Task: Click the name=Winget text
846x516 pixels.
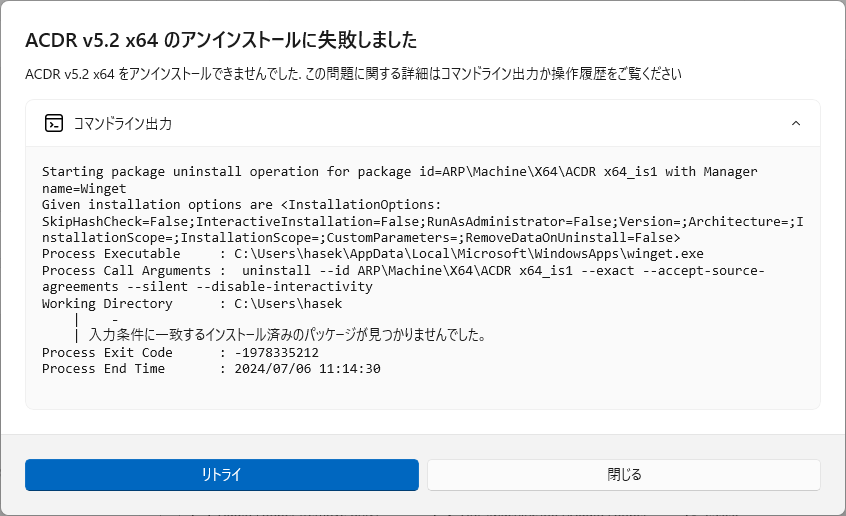Action: pos(84,188)
